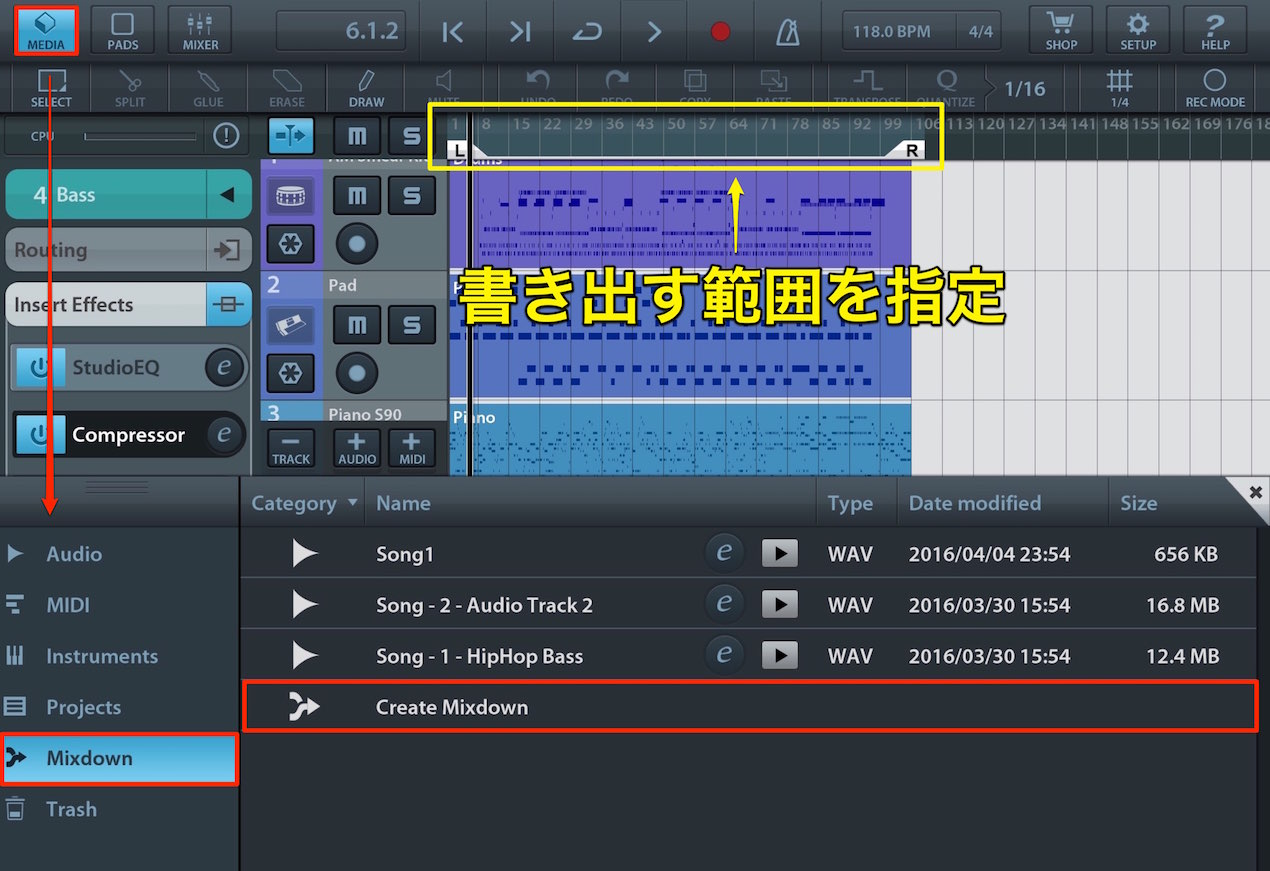Open editor e for Song - 1 - HipHop Bass

pos(724,656)
